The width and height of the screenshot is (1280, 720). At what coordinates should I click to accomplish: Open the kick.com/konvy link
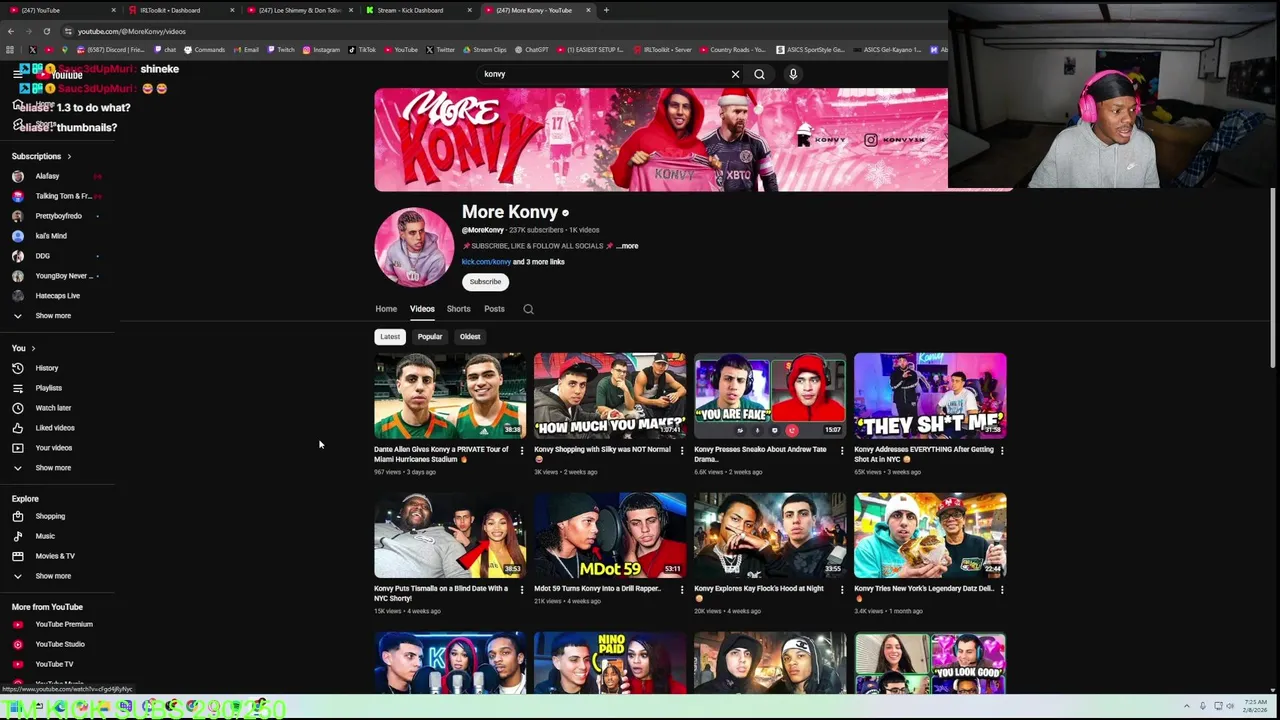(x=486, y=262)
